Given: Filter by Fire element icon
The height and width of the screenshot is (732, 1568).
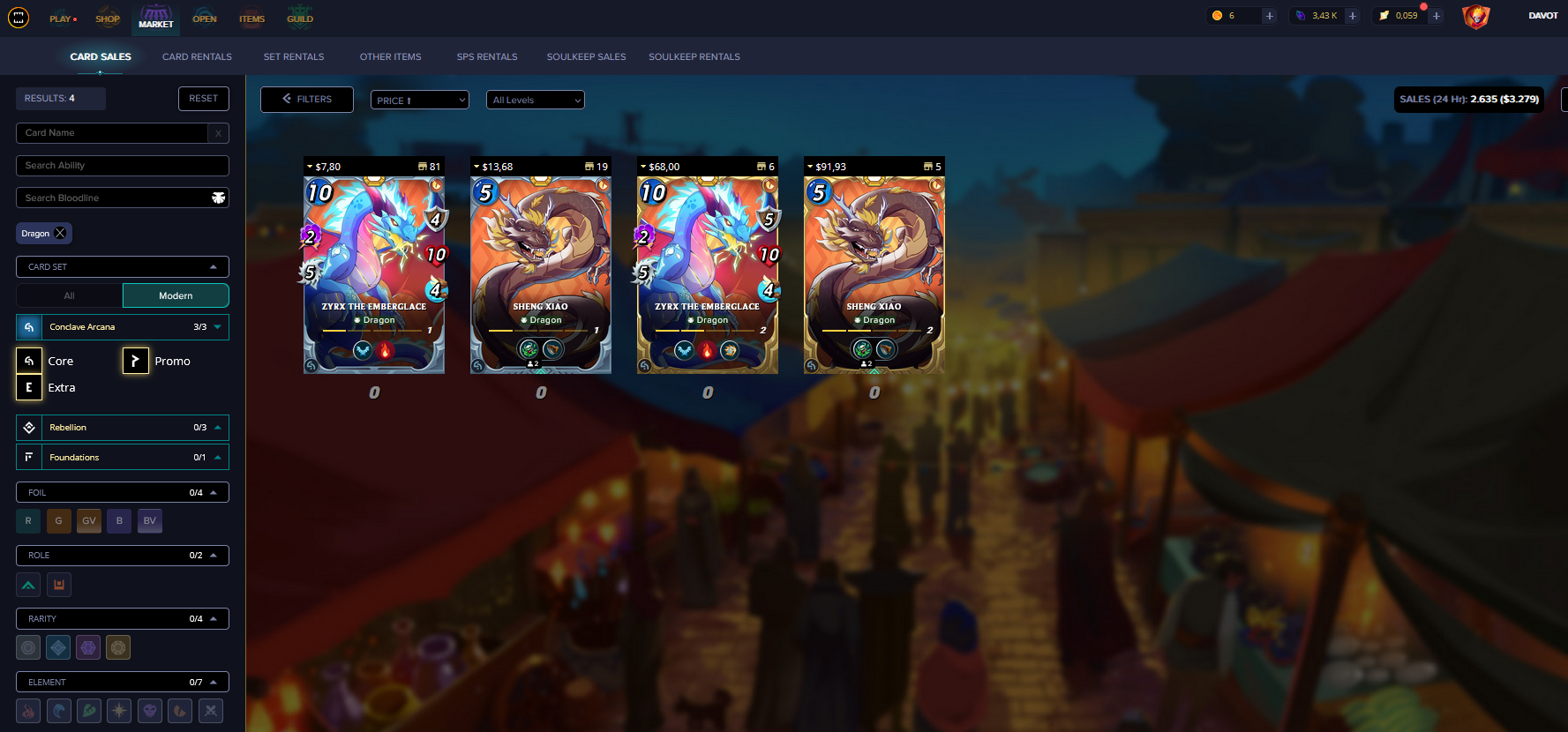Looking at the screenshot, I should [x=28, y=711].
